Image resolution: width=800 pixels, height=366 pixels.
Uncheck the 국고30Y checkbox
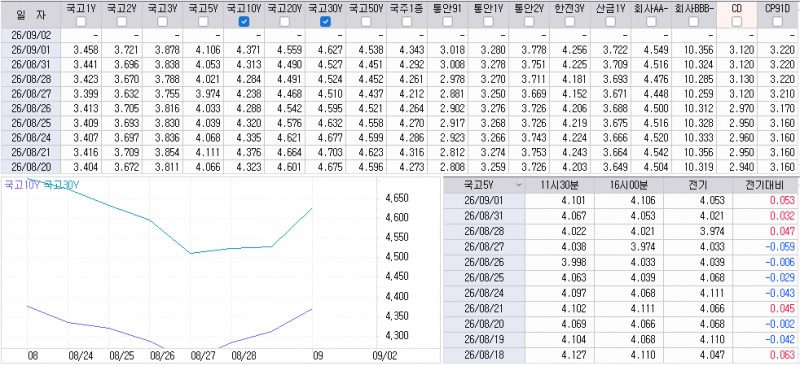[326, 21]
